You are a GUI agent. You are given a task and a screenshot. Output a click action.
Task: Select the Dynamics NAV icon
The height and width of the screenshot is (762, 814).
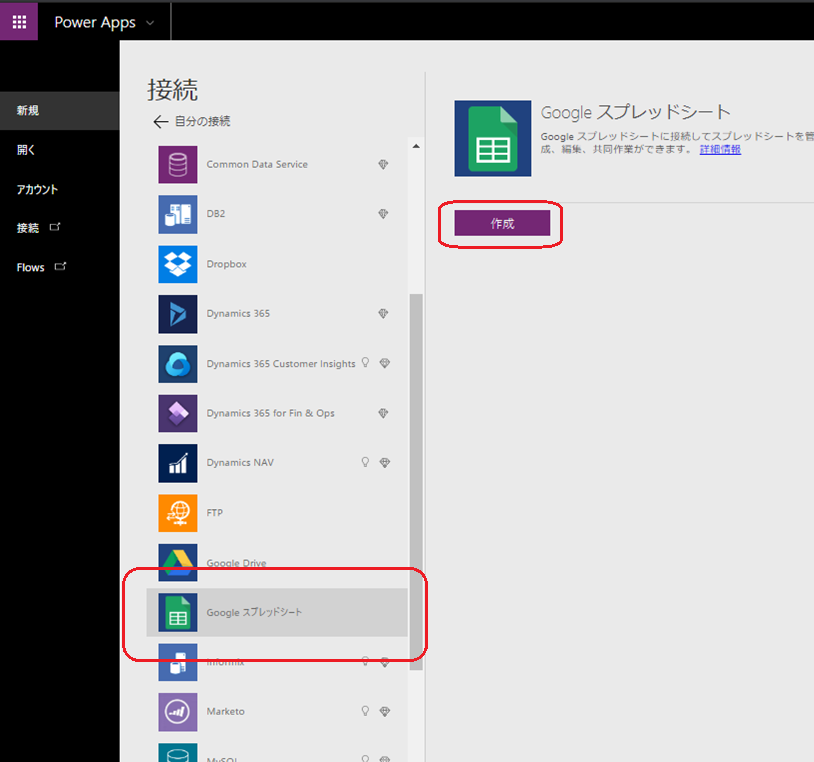click(178, 463)
